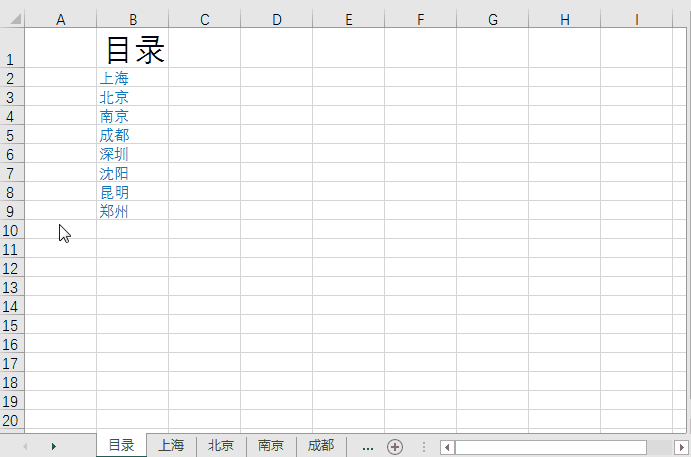Switch to the 上海 sheet tab
This screenshot has height=457, width=691.
(x=171, y=446)
